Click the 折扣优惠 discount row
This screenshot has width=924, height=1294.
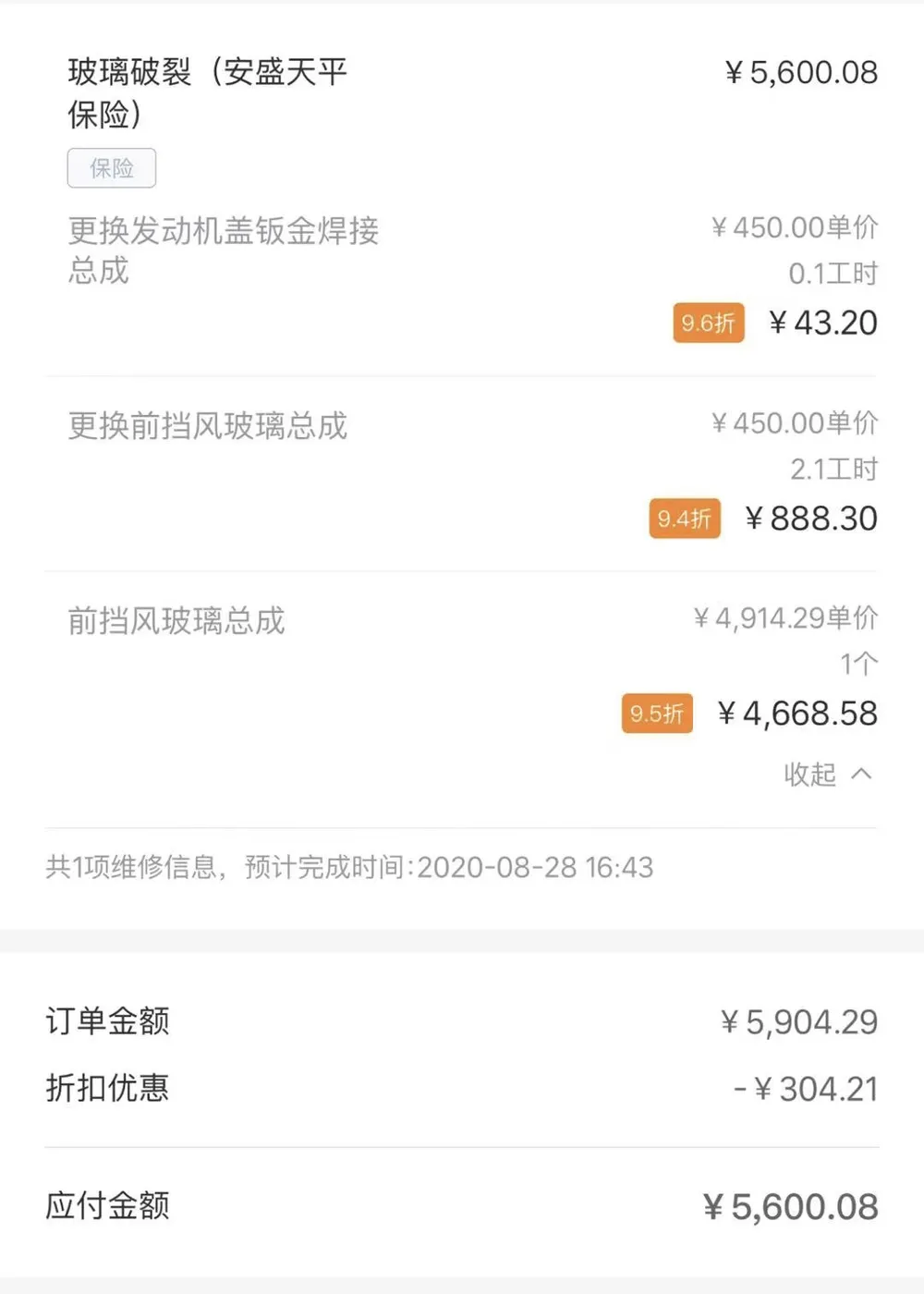(x=462, y=1088)
